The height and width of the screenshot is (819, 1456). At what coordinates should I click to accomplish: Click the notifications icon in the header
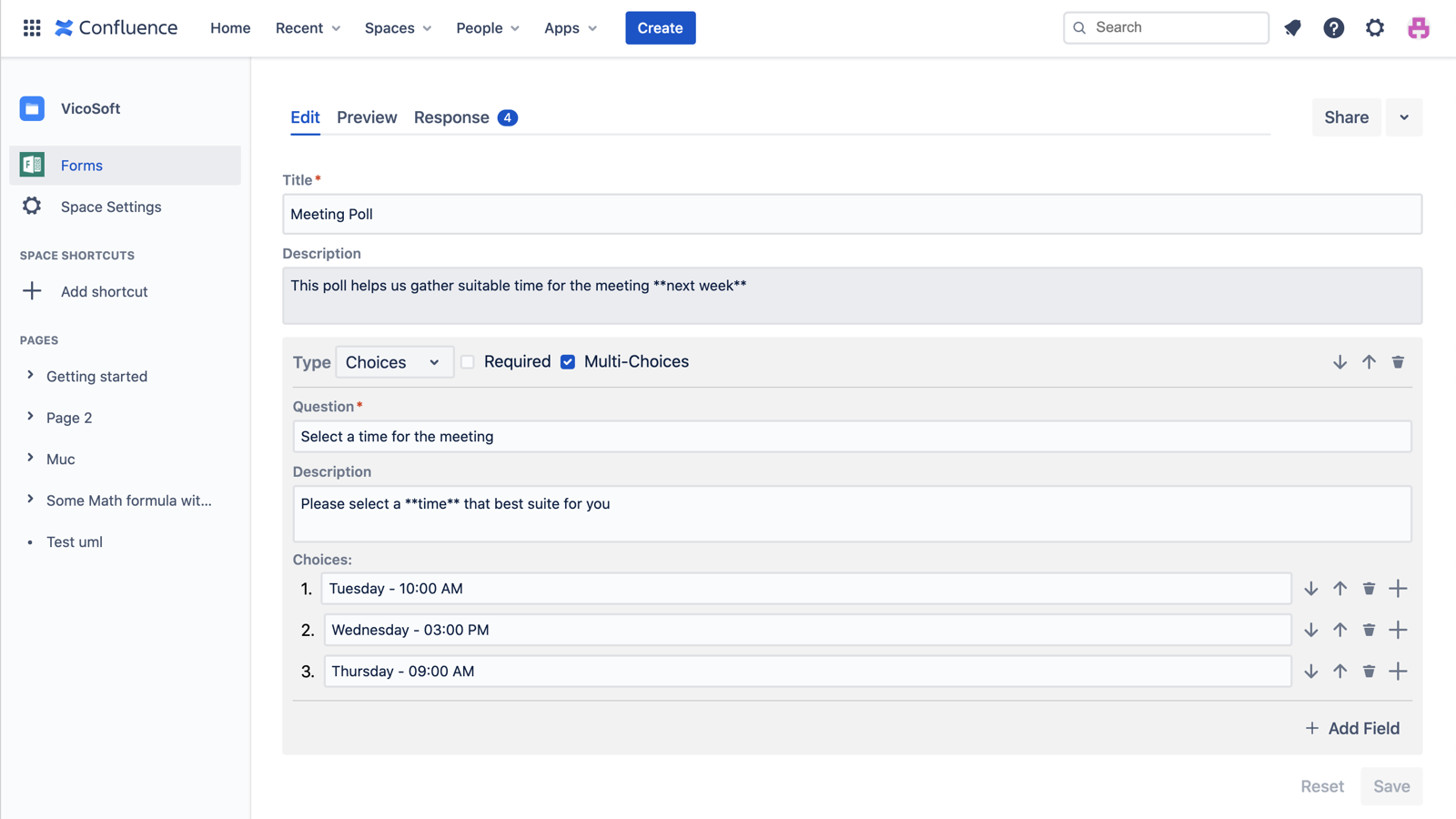pyautogui.click(x=1292, y=28)
